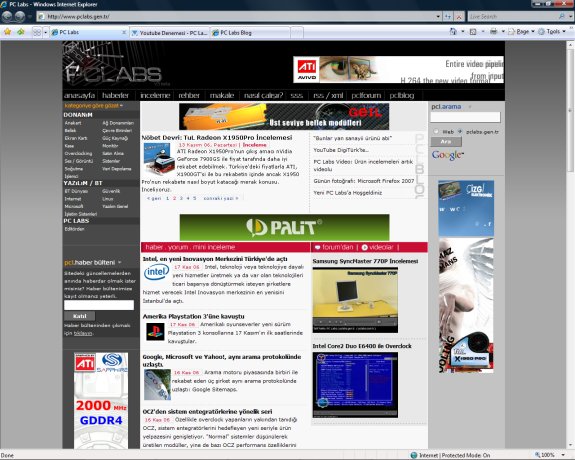Click the RSS feeds toolbar icon

point(473,32)
